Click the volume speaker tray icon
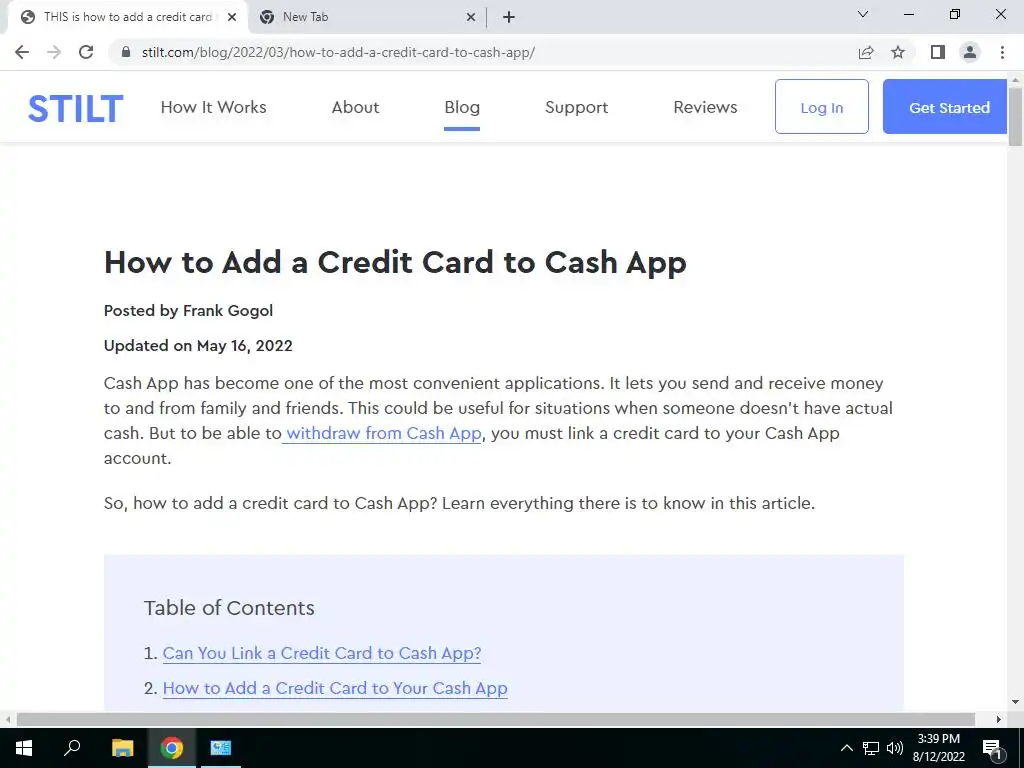 (x=895, y=748)
